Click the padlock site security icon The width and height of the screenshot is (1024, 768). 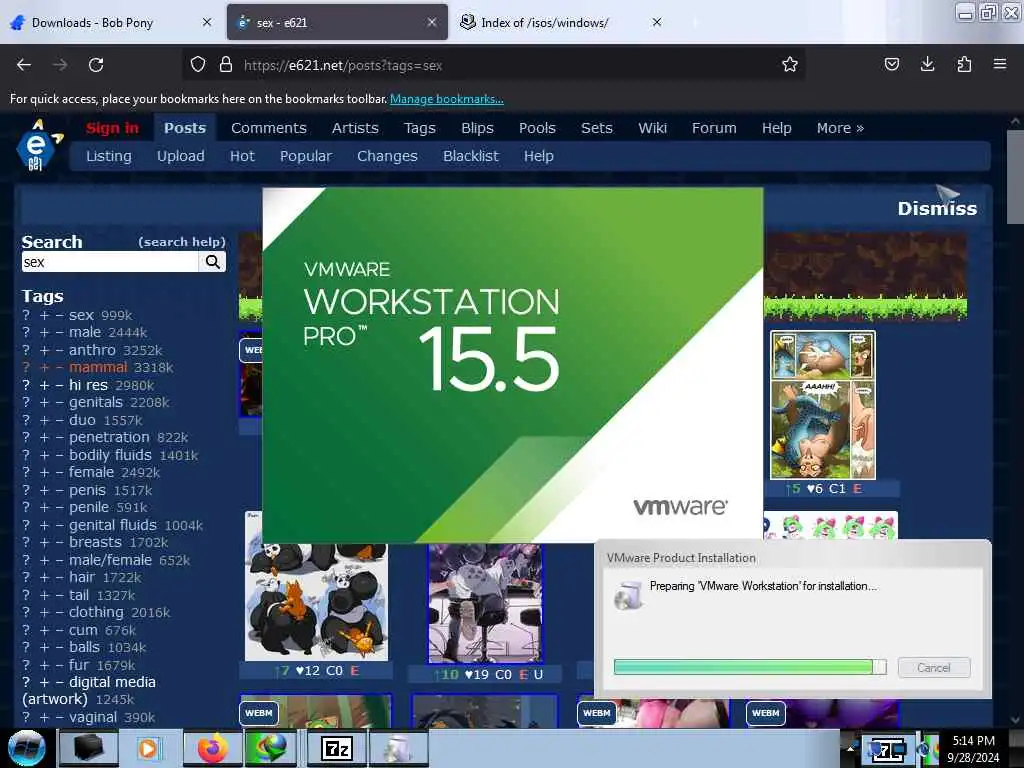pyautogui.click(x=226, y=65)
